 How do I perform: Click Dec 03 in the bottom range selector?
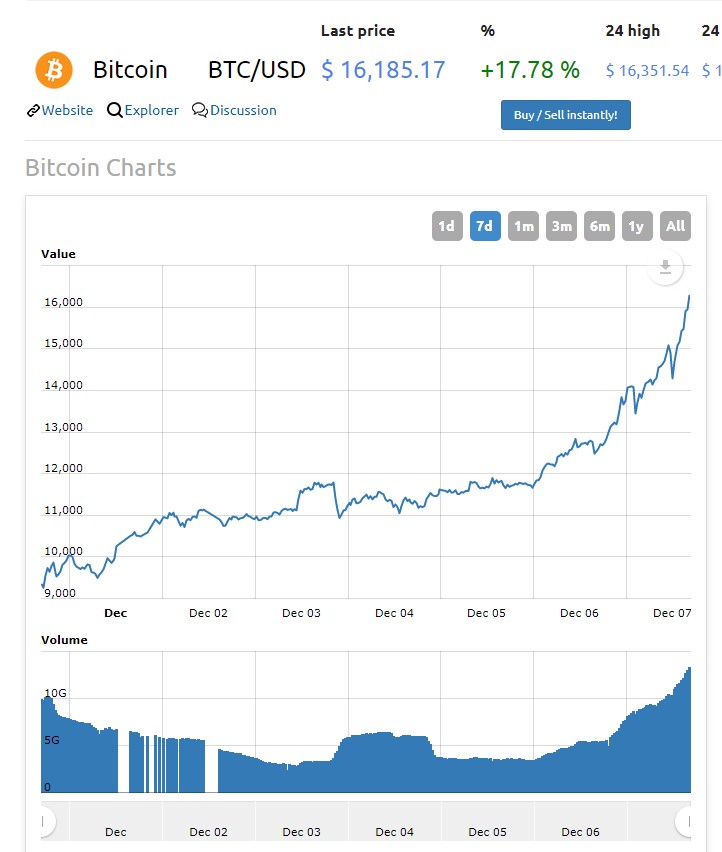pyautogui.click(x=301, y=832)
